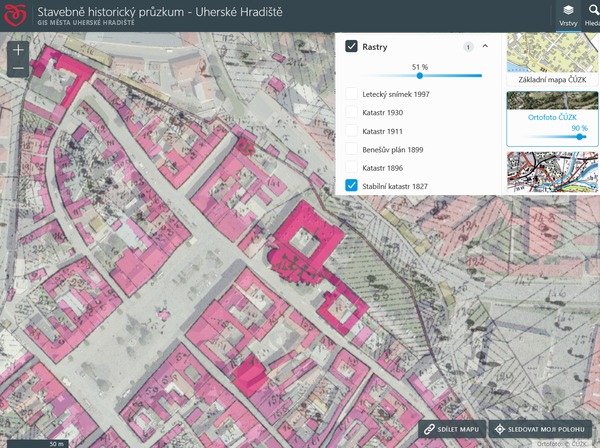Enable the Benešův plán 1899 layer
600x448 pixels.
(x=351, y=149)
